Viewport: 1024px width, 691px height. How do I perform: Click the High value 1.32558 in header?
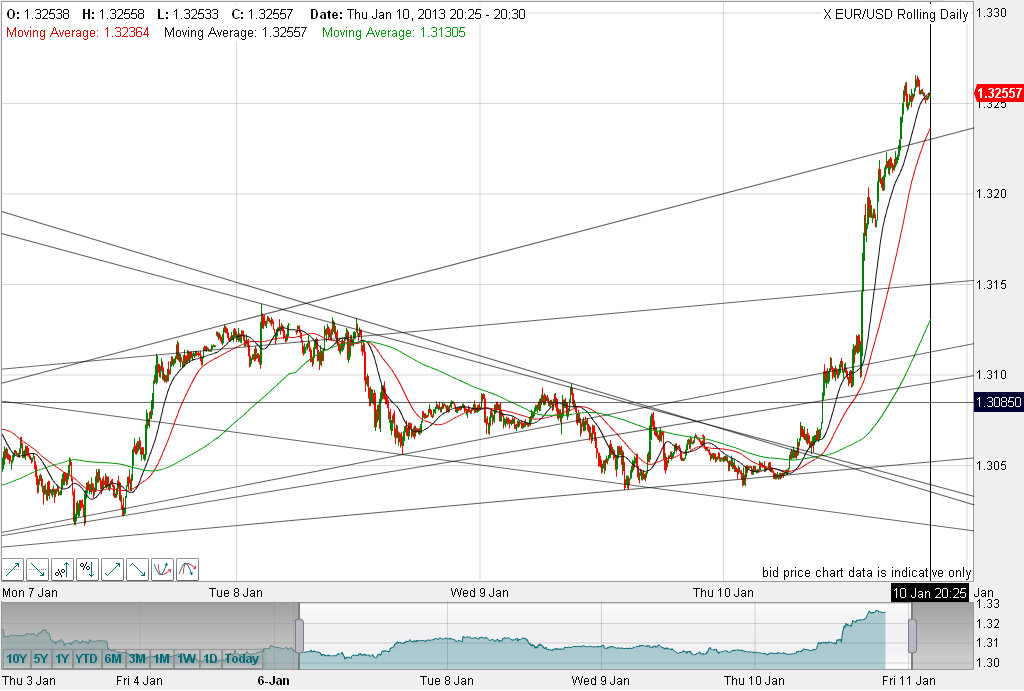point(121,14)
